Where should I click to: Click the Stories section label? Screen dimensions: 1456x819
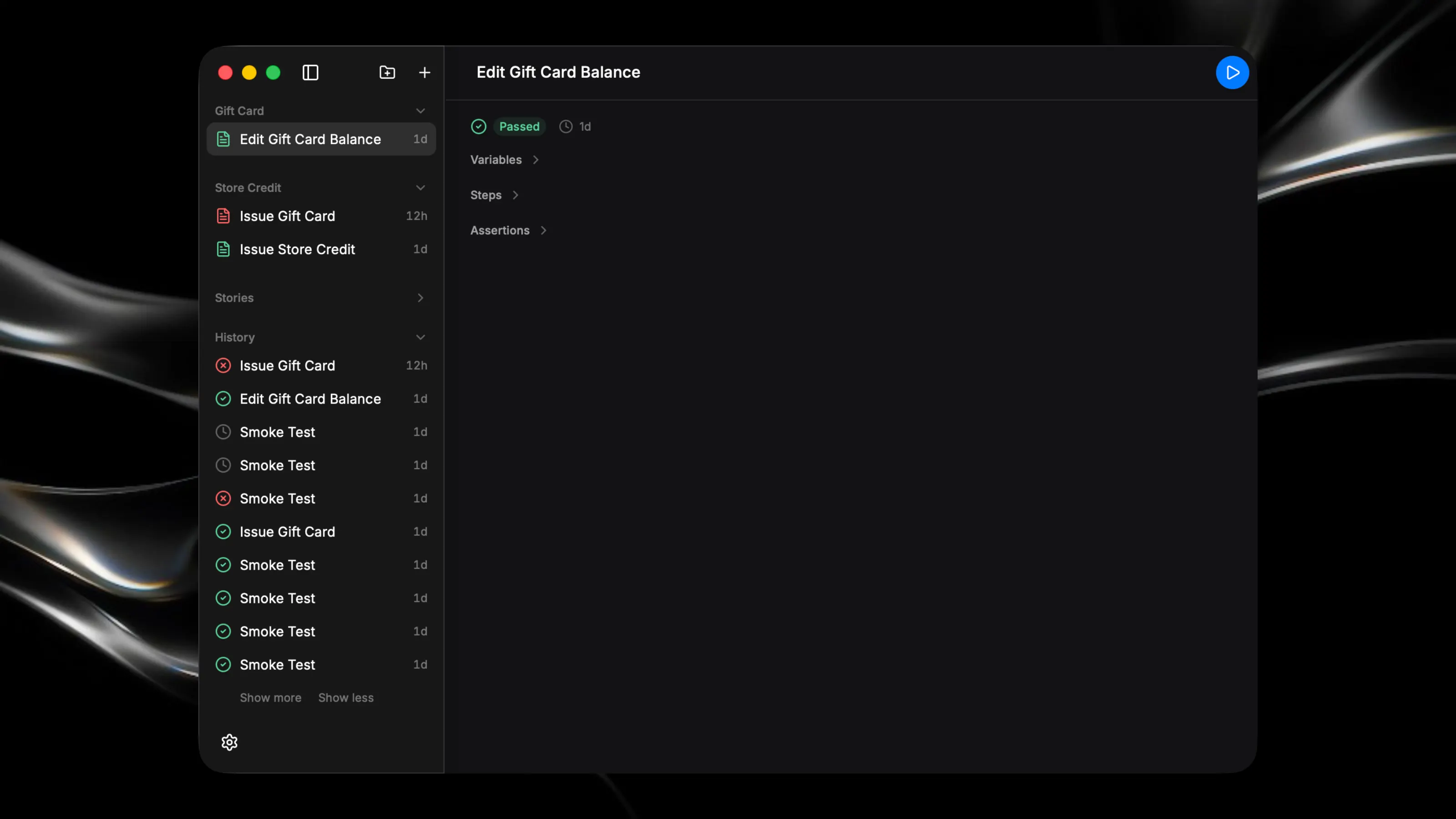(234, 298)
